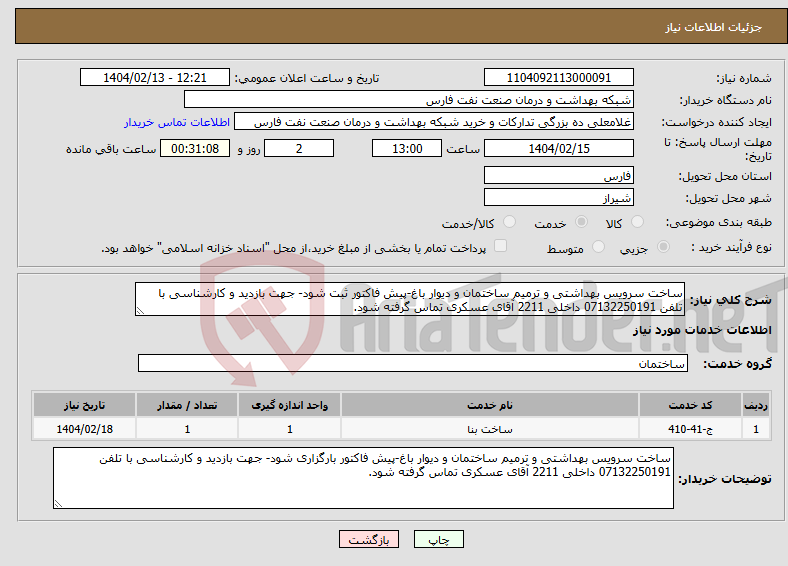Viewport: 788px width, 566px height.
Task: Select the خدمت radio button
Action: (581, 222)
